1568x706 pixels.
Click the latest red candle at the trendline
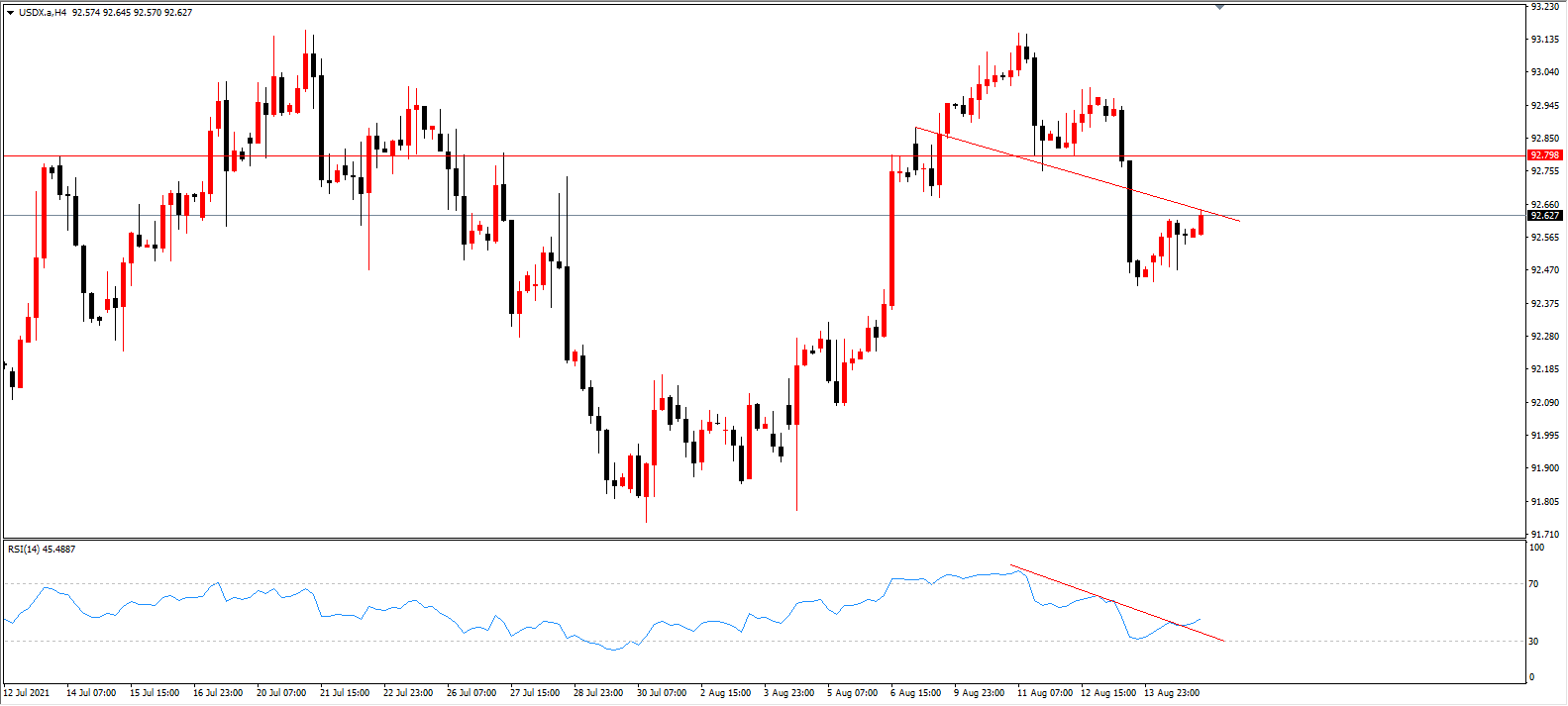pyautogui.click(x=1201, y=224)
